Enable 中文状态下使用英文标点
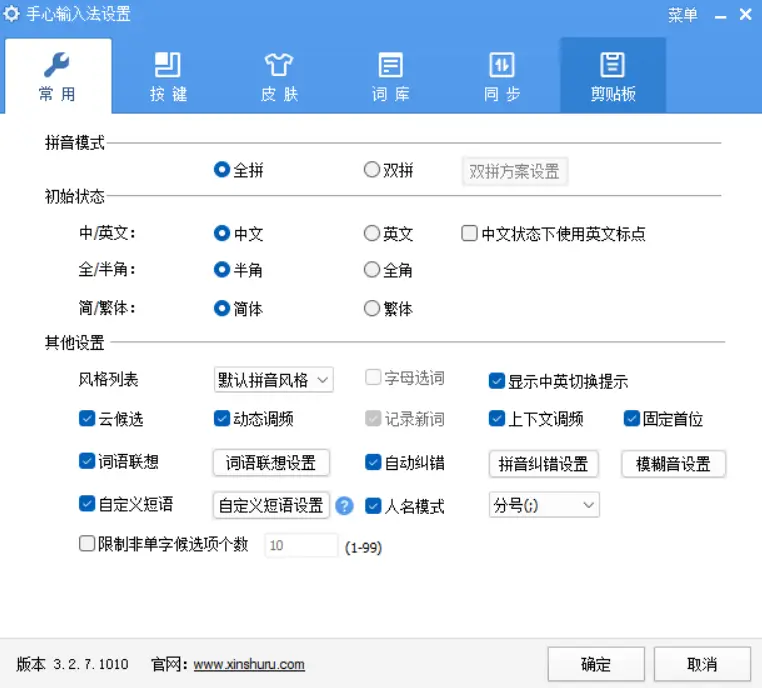762x688 pixels. point(553,234)
